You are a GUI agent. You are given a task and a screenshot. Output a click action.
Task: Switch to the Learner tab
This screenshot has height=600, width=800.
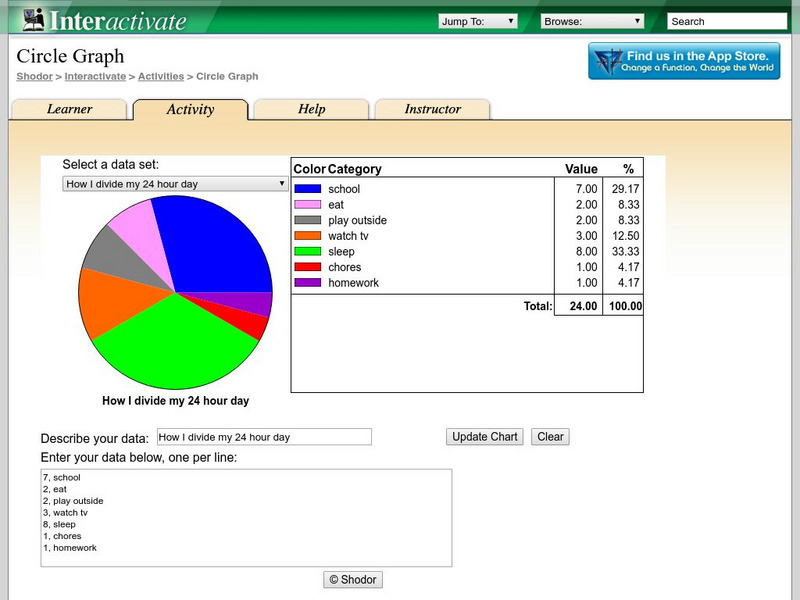pyautogui.click(x=69, y=110)
